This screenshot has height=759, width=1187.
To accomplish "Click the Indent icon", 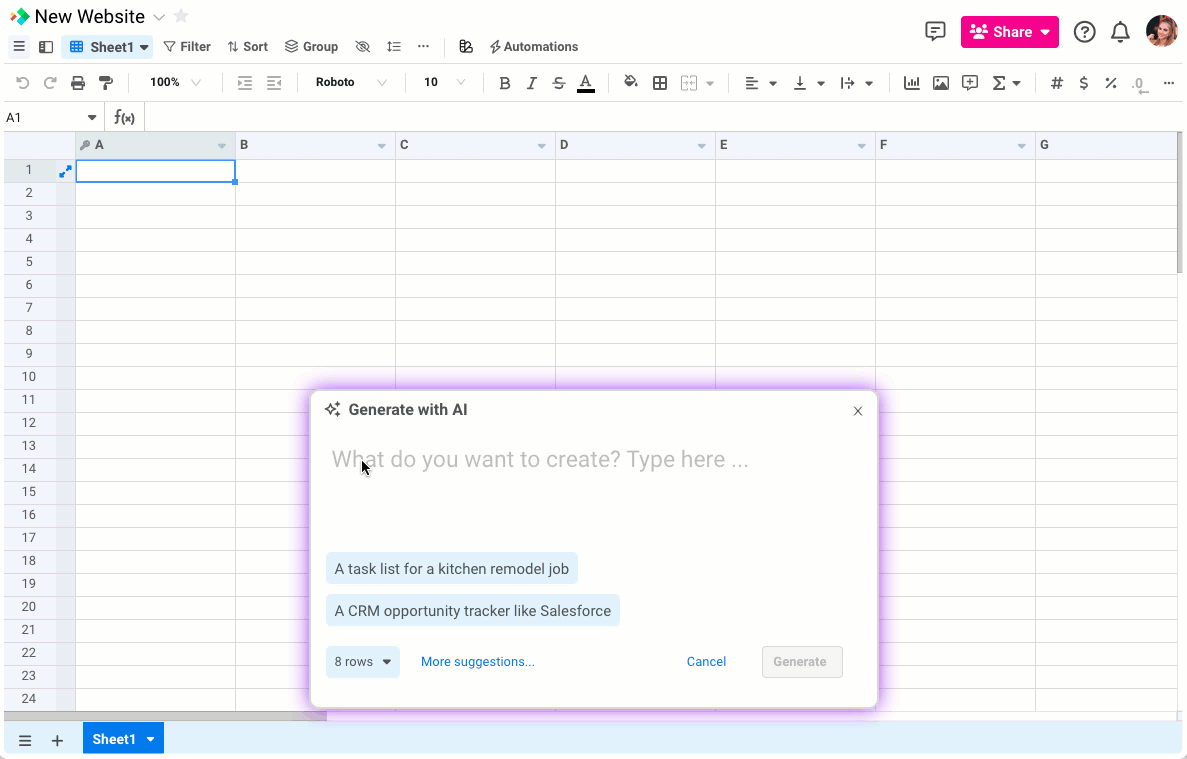I will click(x=245, y=82).
